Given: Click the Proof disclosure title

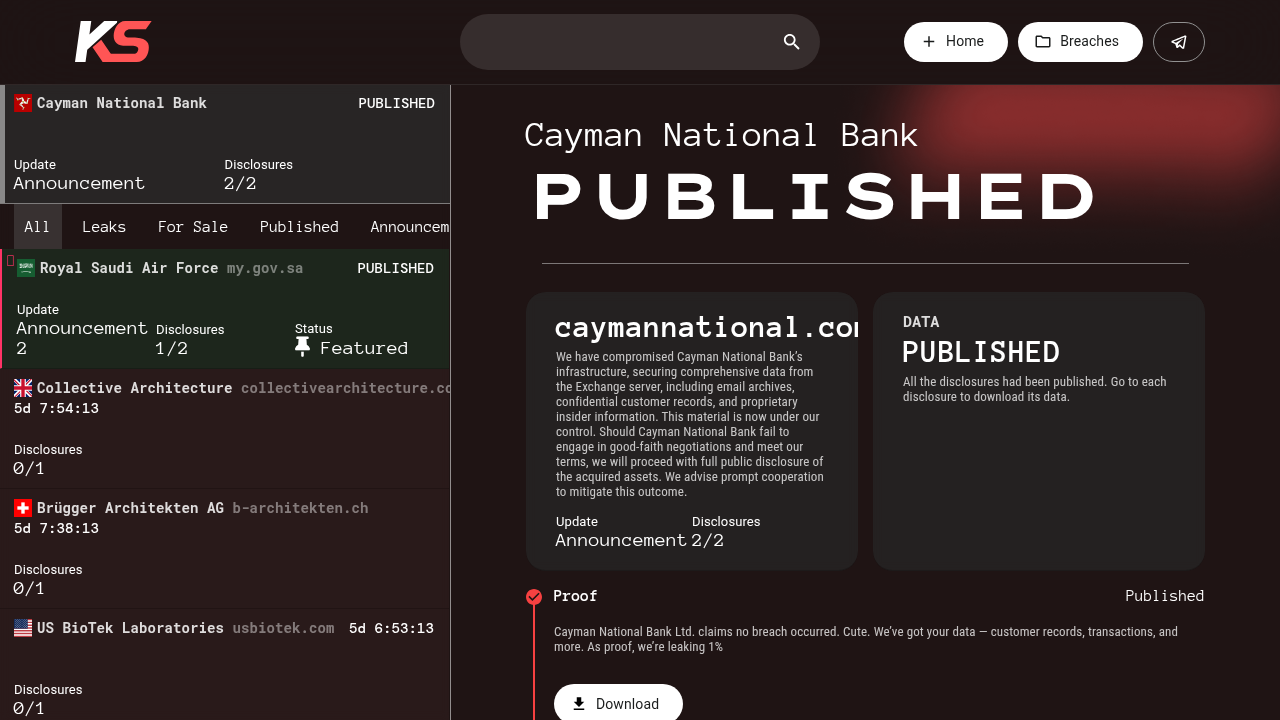Looking at the screenshot, I should coord(575,596).
